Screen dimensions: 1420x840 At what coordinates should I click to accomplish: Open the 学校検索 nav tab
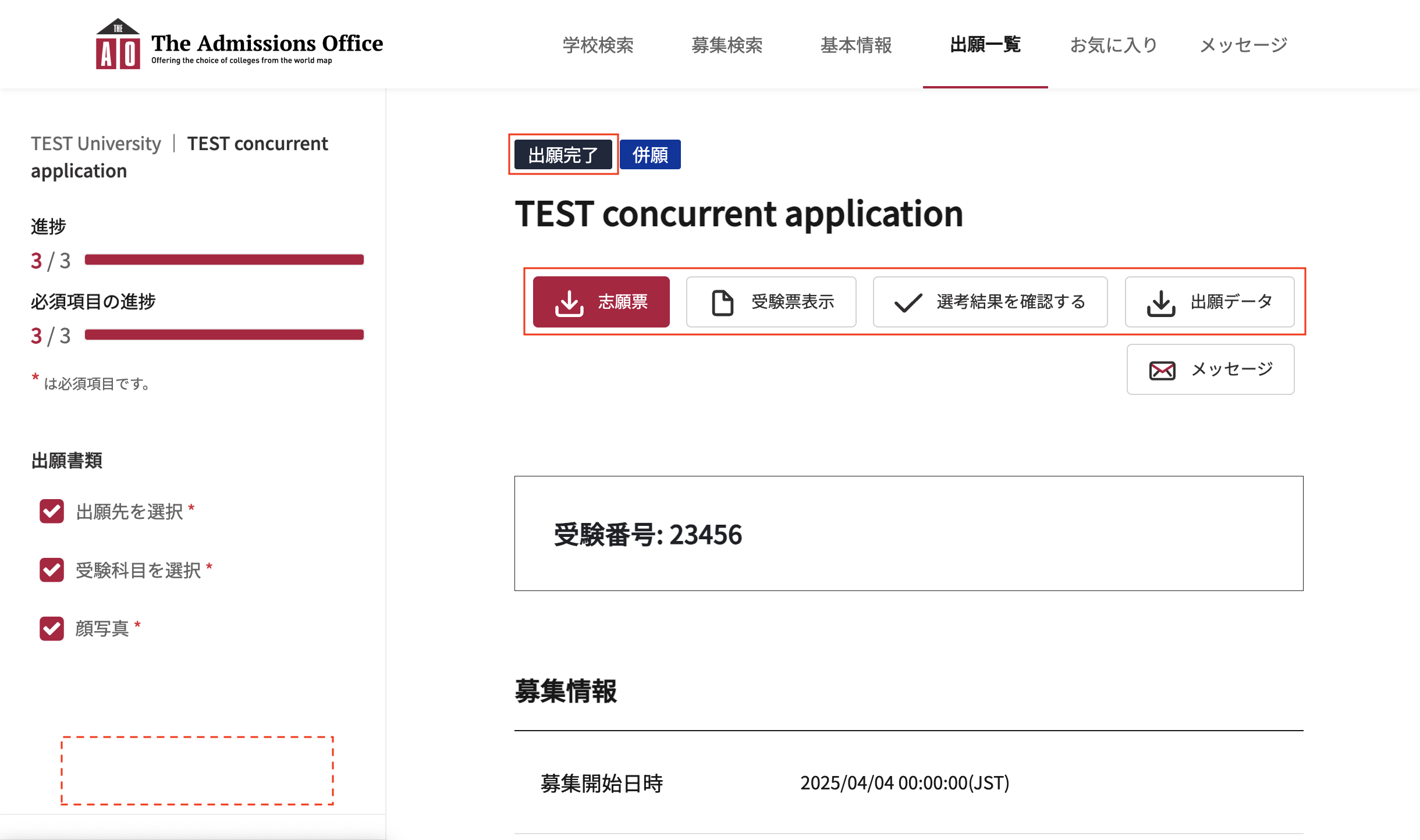point(598,45)
